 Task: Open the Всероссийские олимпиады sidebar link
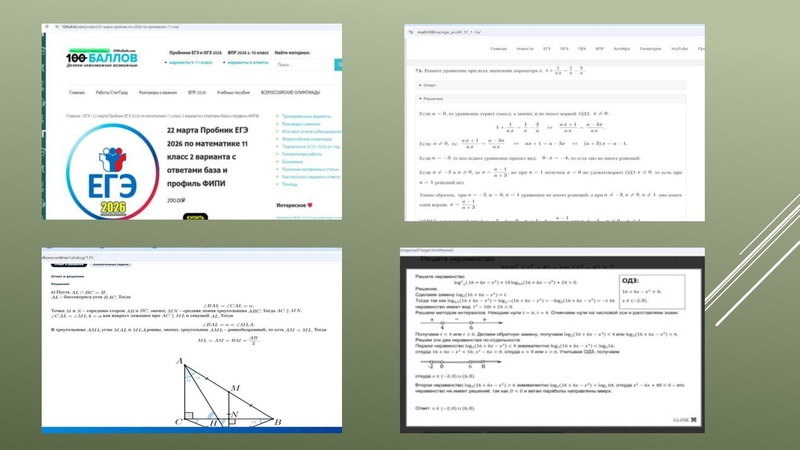pos(307,139)
